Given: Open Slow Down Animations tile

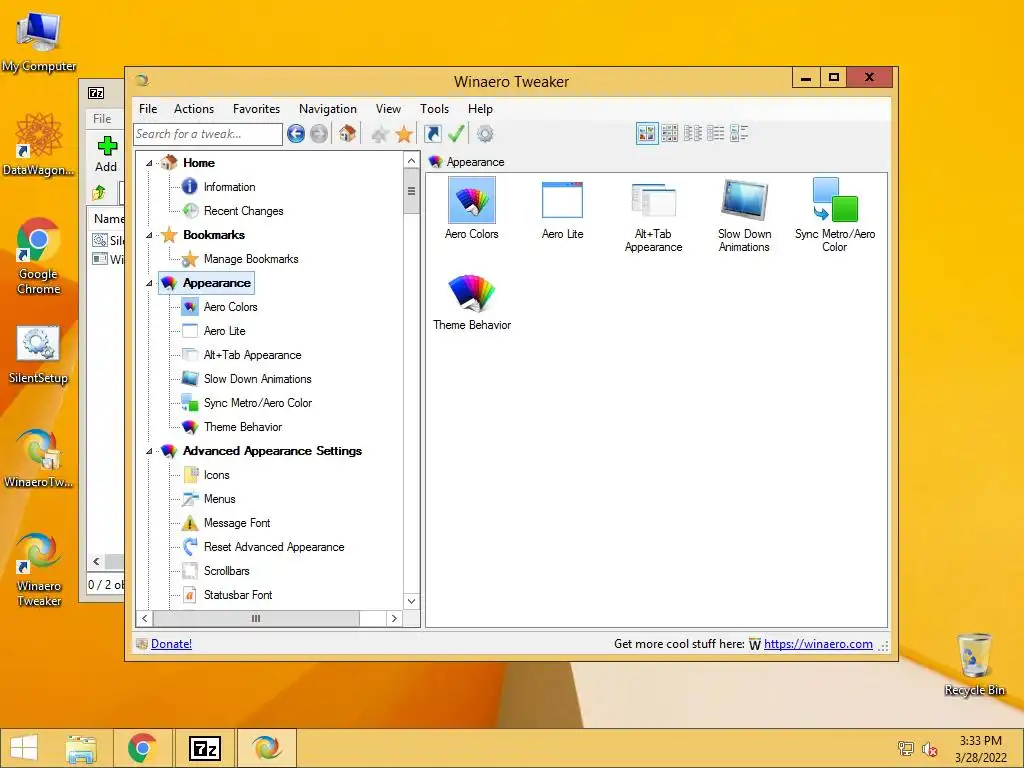Looking at the screenshot, I should pyautogui.click(x=744, y=216).
